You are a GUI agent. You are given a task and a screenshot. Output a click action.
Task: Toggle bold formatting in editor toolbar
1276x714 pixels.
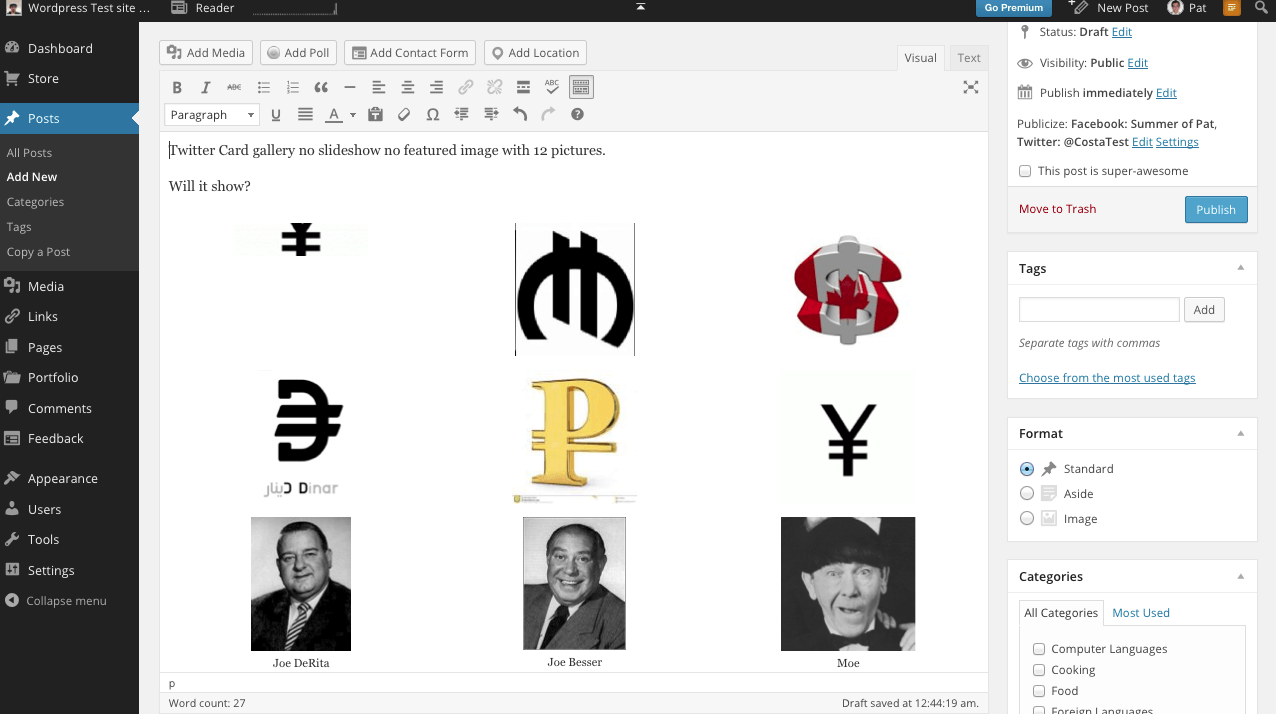point(177,88)
